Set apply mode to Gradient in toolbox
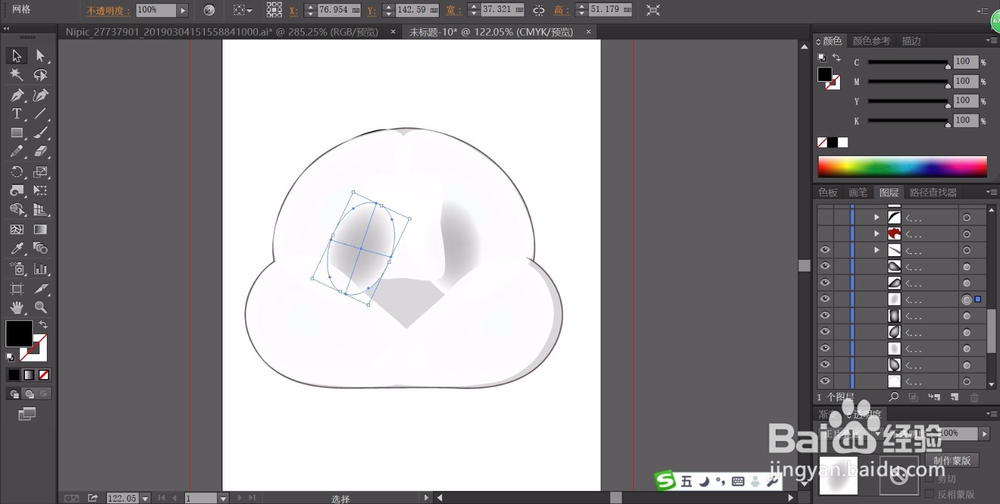 click(x=29, y=375)
